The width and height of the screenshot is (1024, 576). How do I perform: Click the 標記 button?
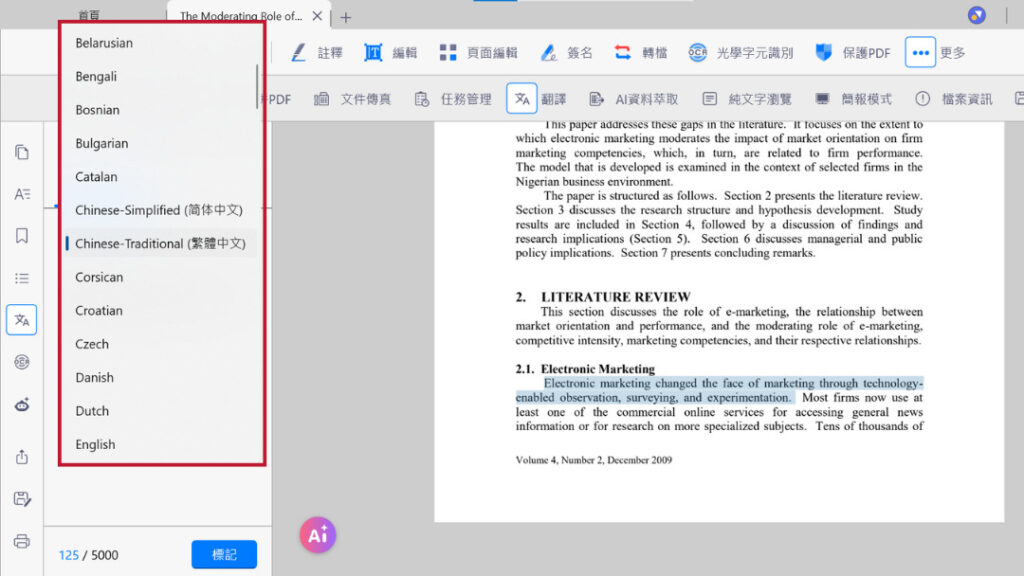pyautogui.click(x=224, y=554)
